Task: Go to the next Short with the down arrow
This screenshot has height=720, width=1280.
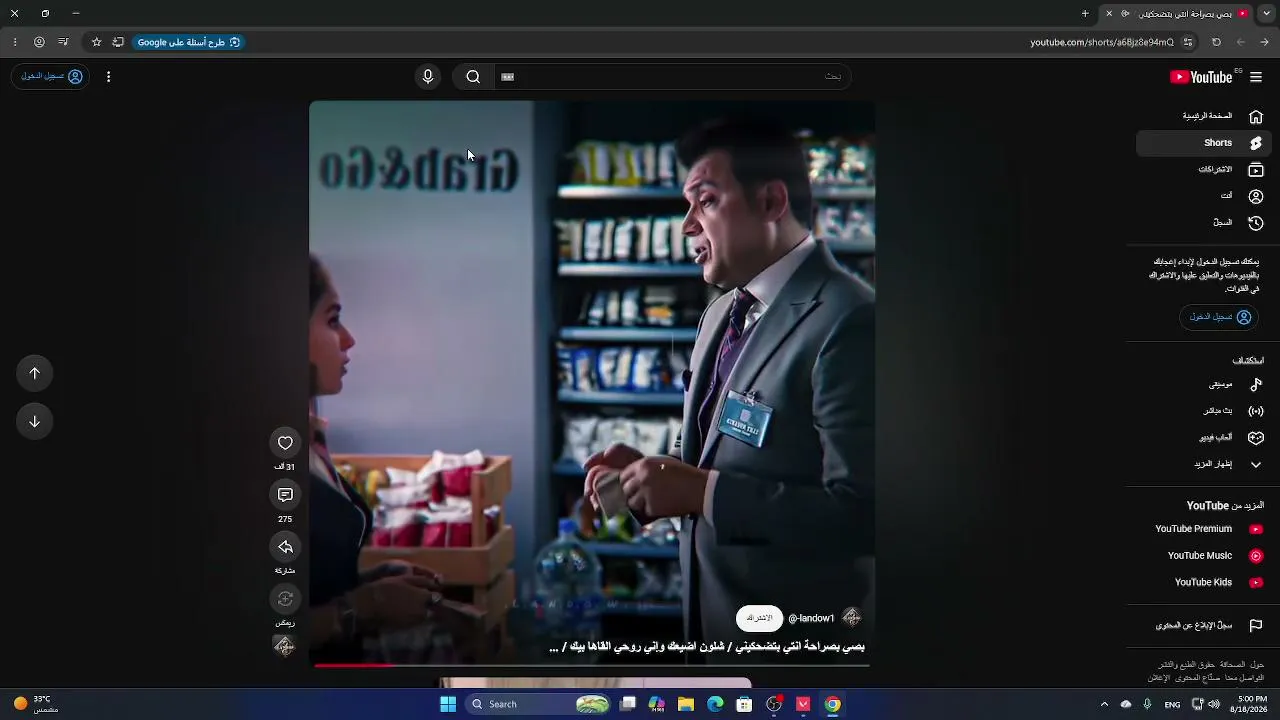Action: (35, 421)
